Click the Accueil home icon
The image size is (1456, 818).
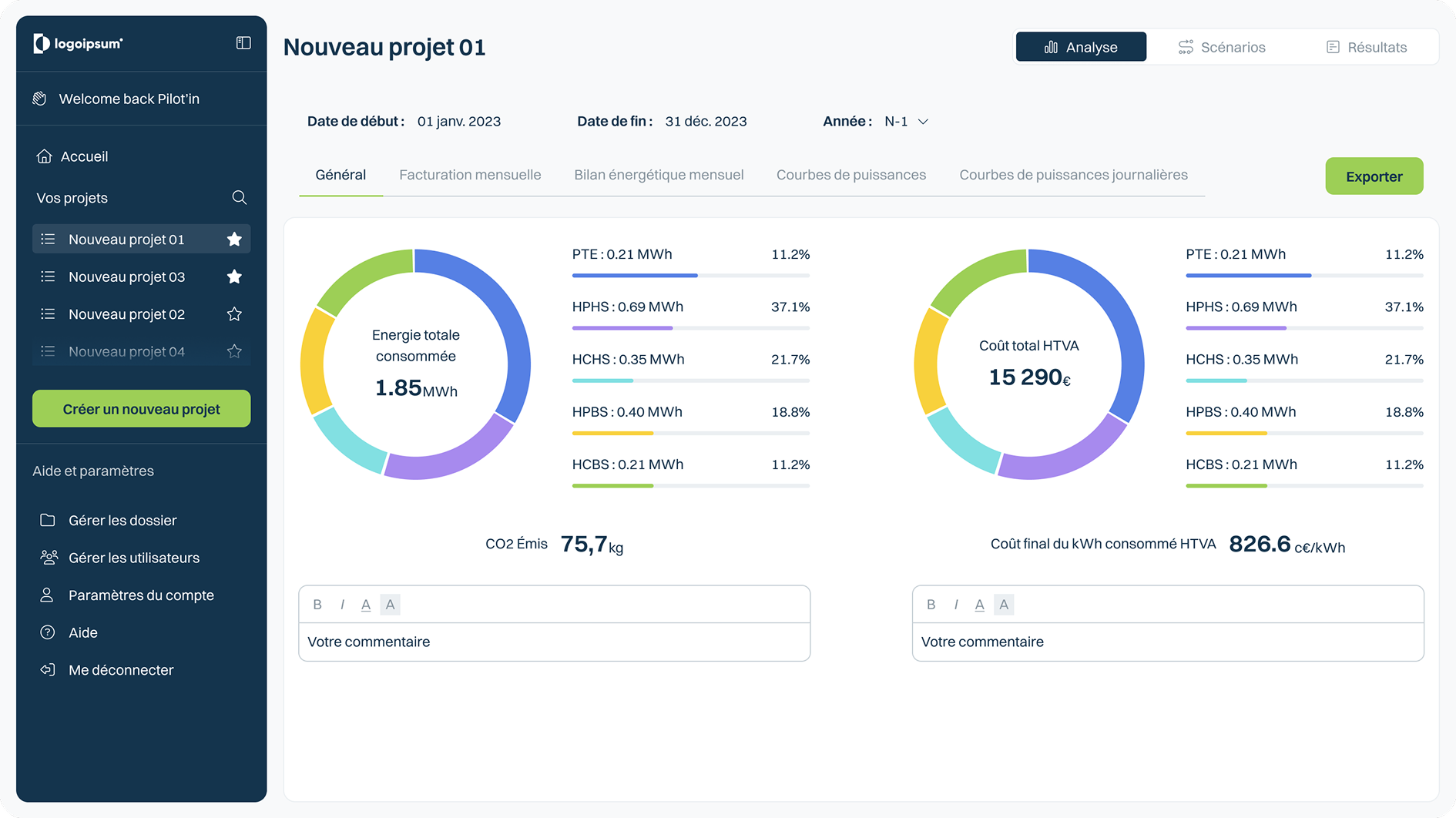click(x=44, y=156)
